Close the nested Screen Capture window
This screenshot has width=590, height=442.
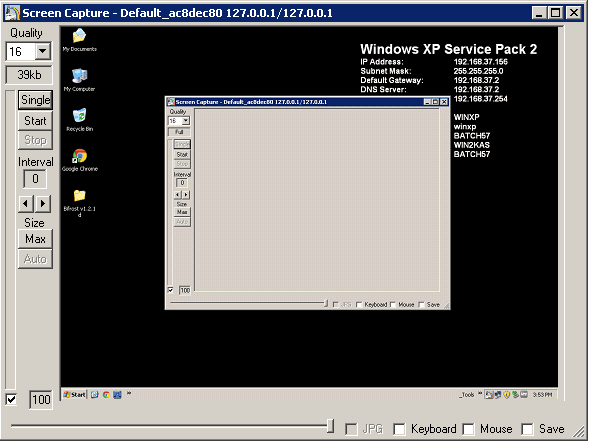[444, 102]
